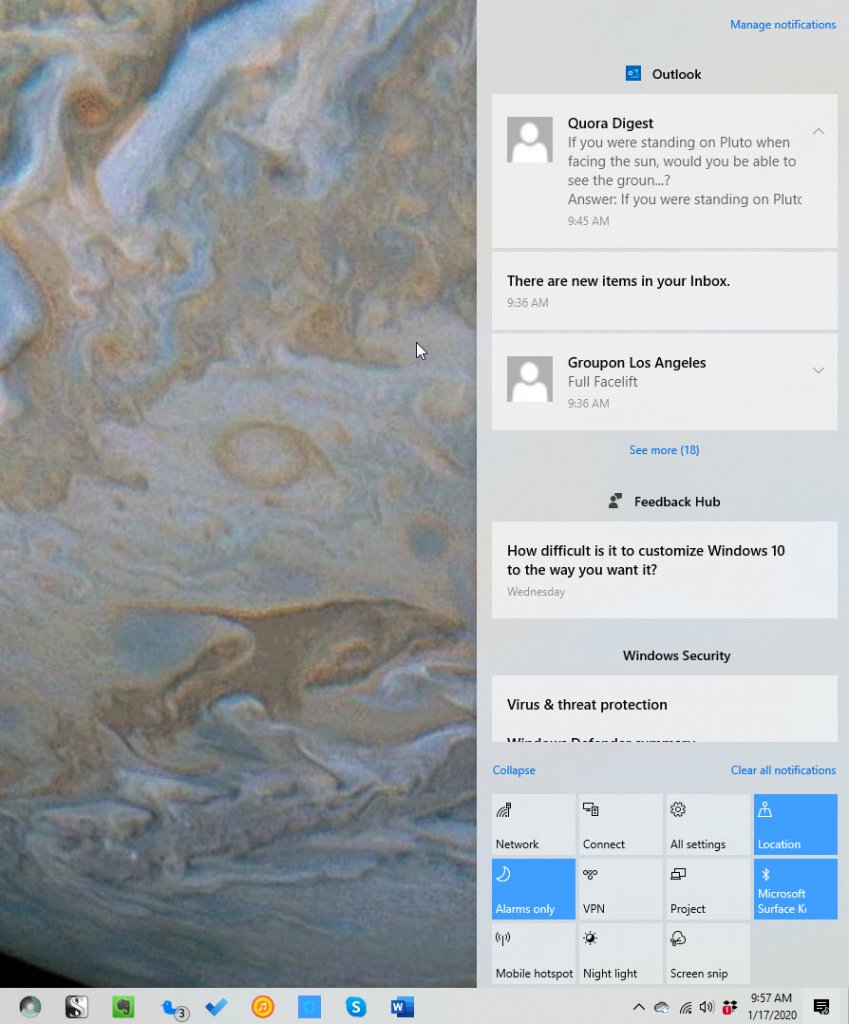Close Action Center via taskbar notification icon
Viewport: 849px width, 1024px height.
[x=822, y=1007]
